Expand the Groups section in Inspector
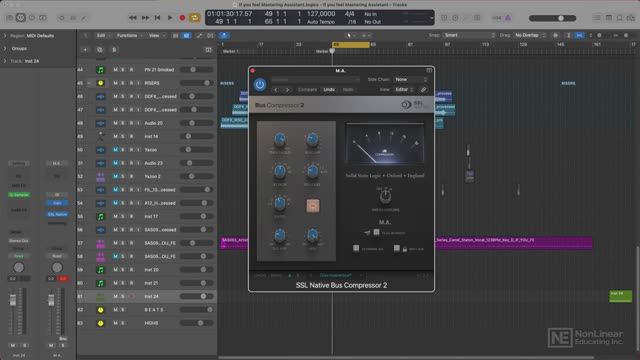The height and width of the screenshot is (360, 640). (5, 49)
